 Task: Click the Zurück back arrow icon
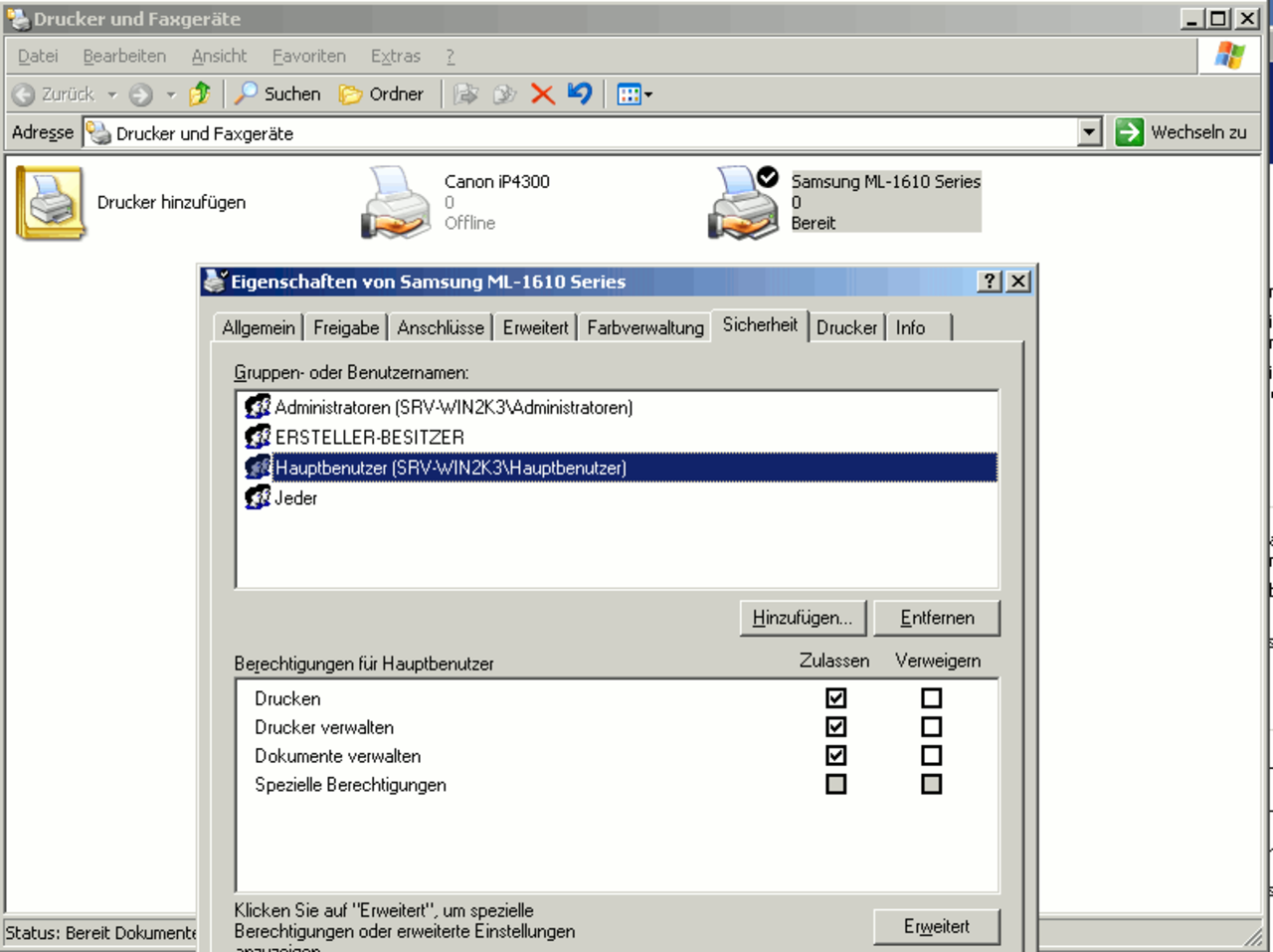click(x=24, y=95)
